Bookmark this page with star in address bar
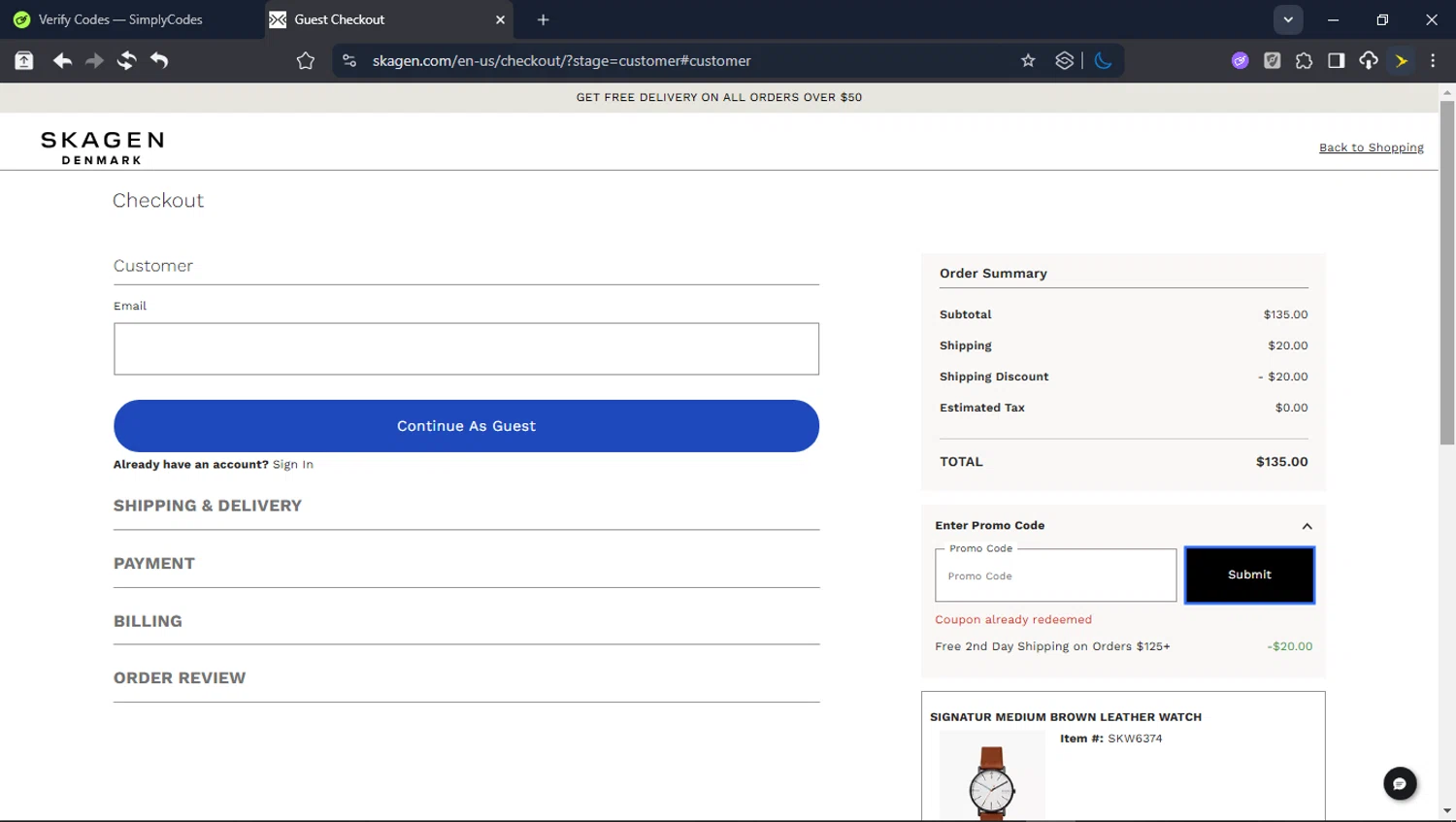This screenshot has height=822, width=1456. click(x=1028, y=60)
